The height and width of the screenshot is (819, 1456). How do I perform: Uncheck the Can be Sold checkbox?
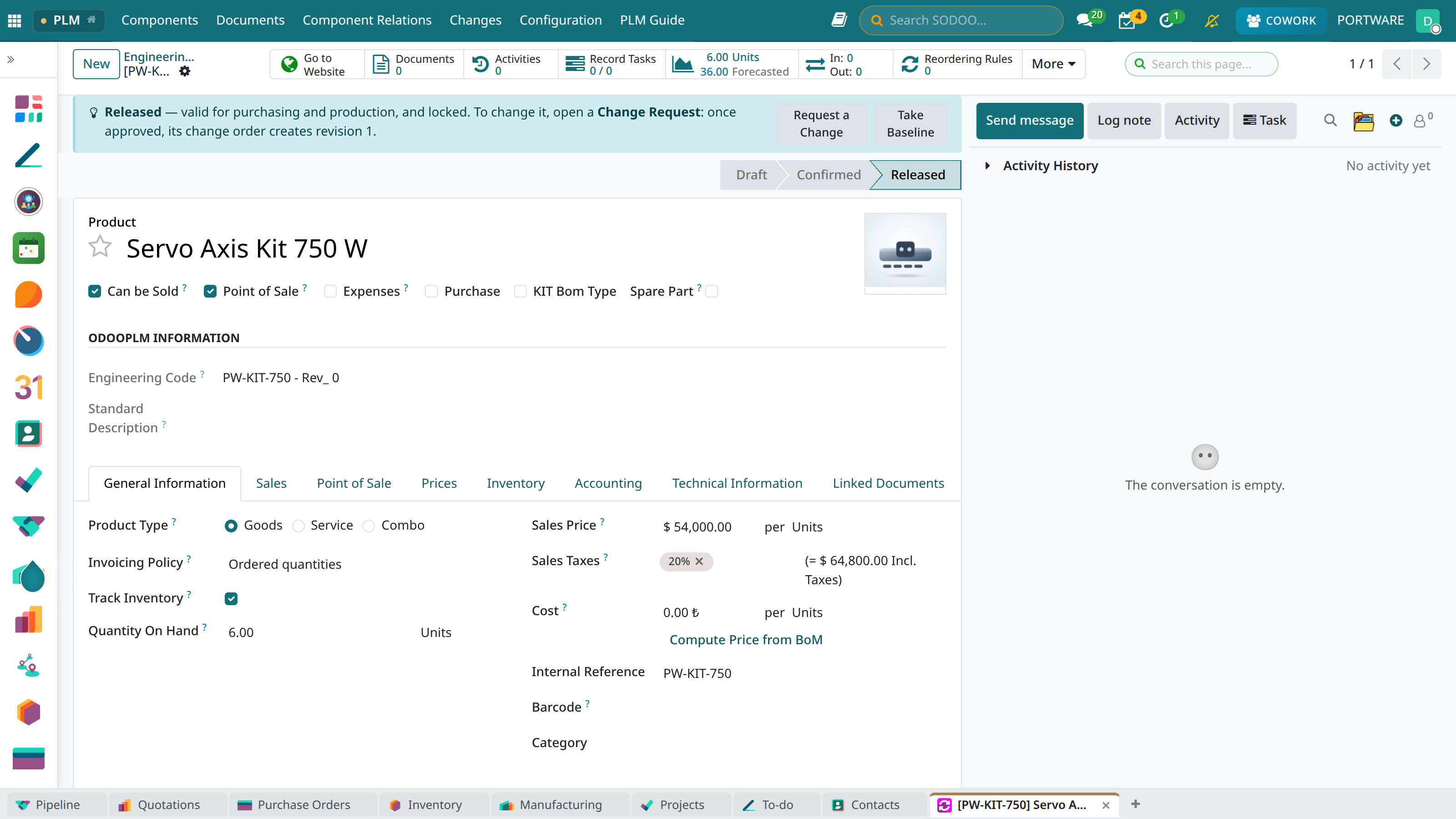pyautogui.click(x=94, y=291)
